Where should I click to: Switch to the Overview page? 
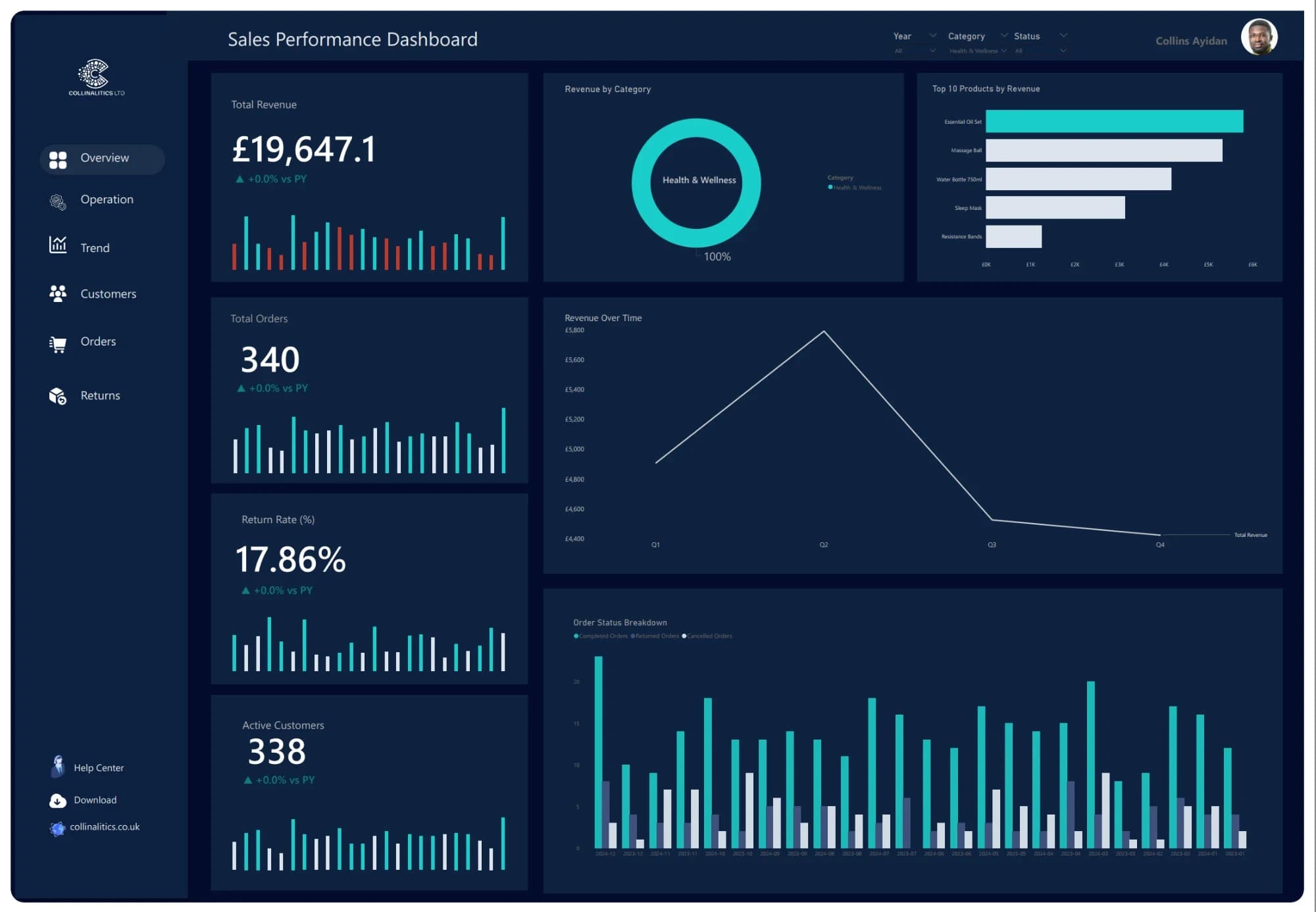pos(102,159)
